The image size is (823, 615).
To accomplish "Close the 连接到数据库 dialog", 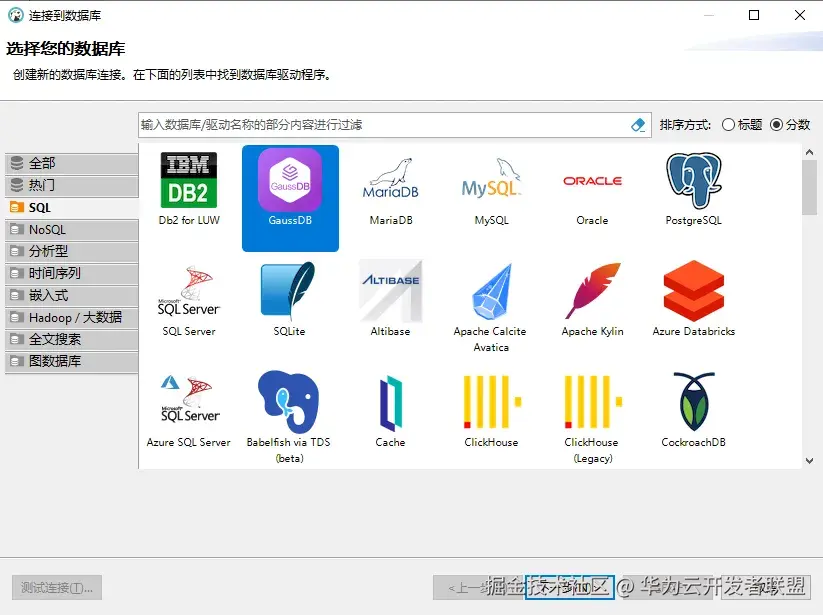I will (799, 15).
